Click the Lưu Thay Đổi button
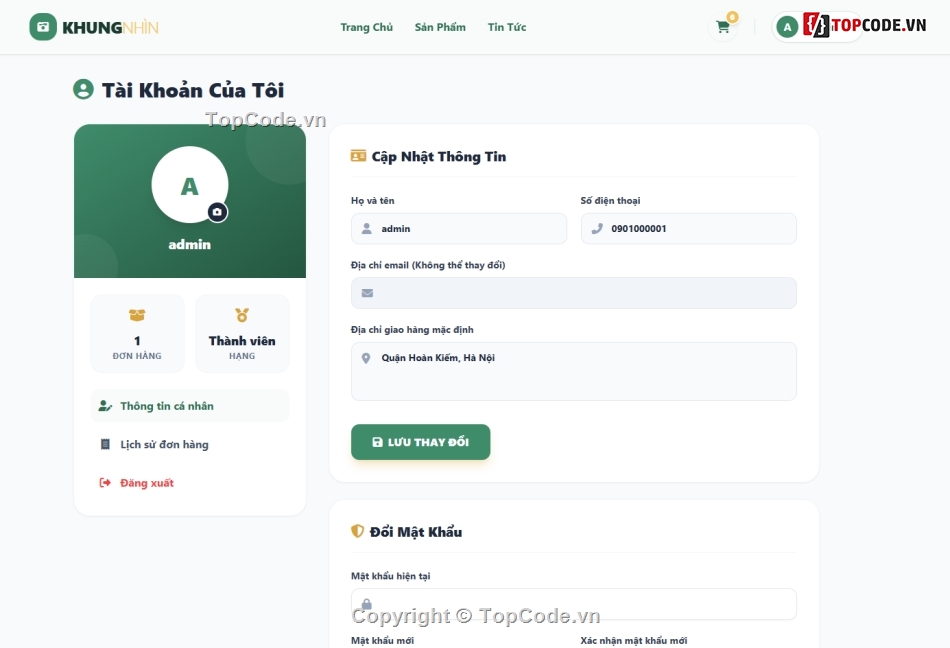Viewport: 950px width, 648px height. [x=420, y=442]
